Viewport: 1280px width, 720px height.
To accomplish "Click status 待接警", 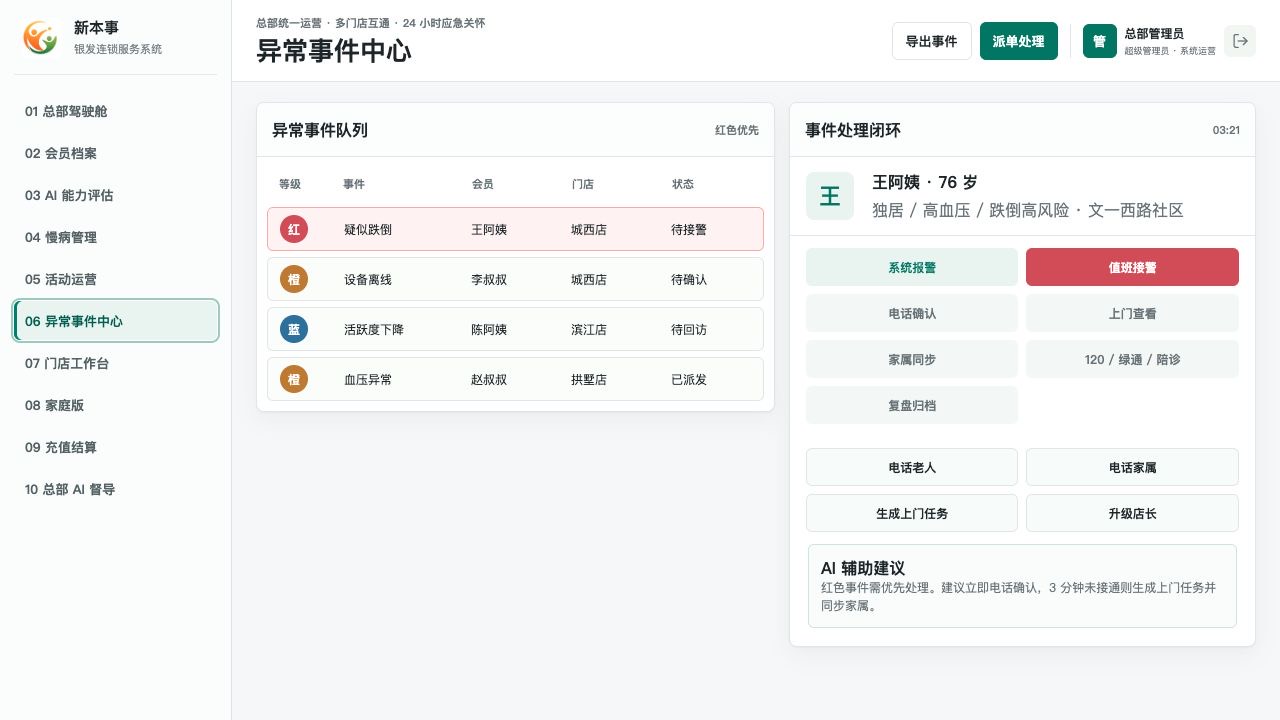I will pos(689,229).
